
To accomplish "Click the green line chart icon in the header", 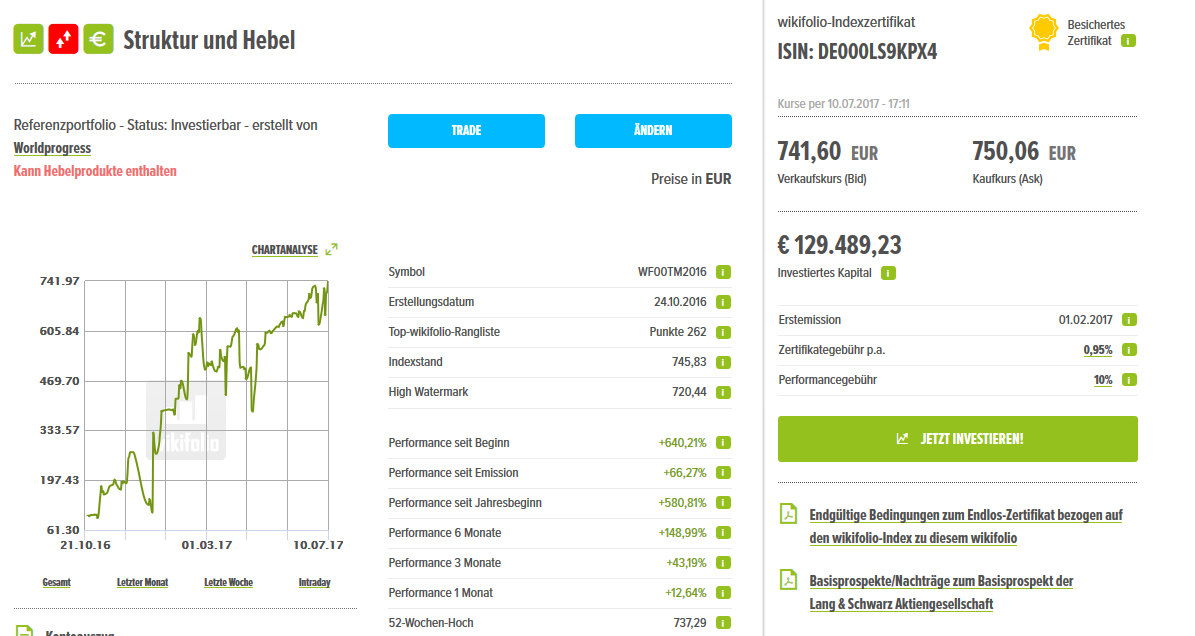I will tap(28, 39).
